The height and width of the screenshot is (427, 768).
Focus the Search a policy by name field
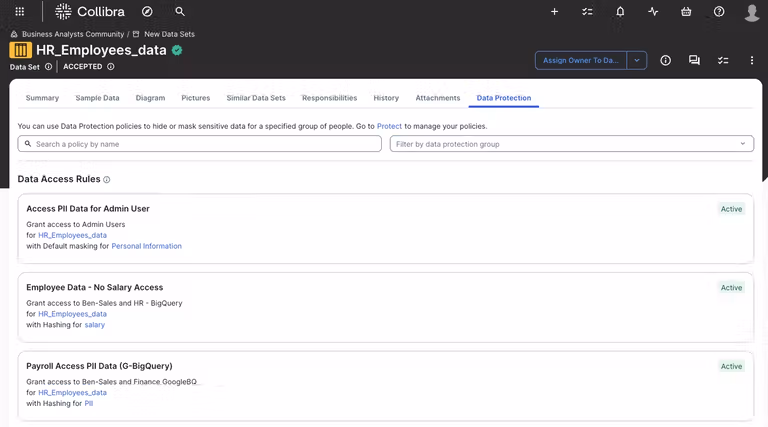pos(200,144)
